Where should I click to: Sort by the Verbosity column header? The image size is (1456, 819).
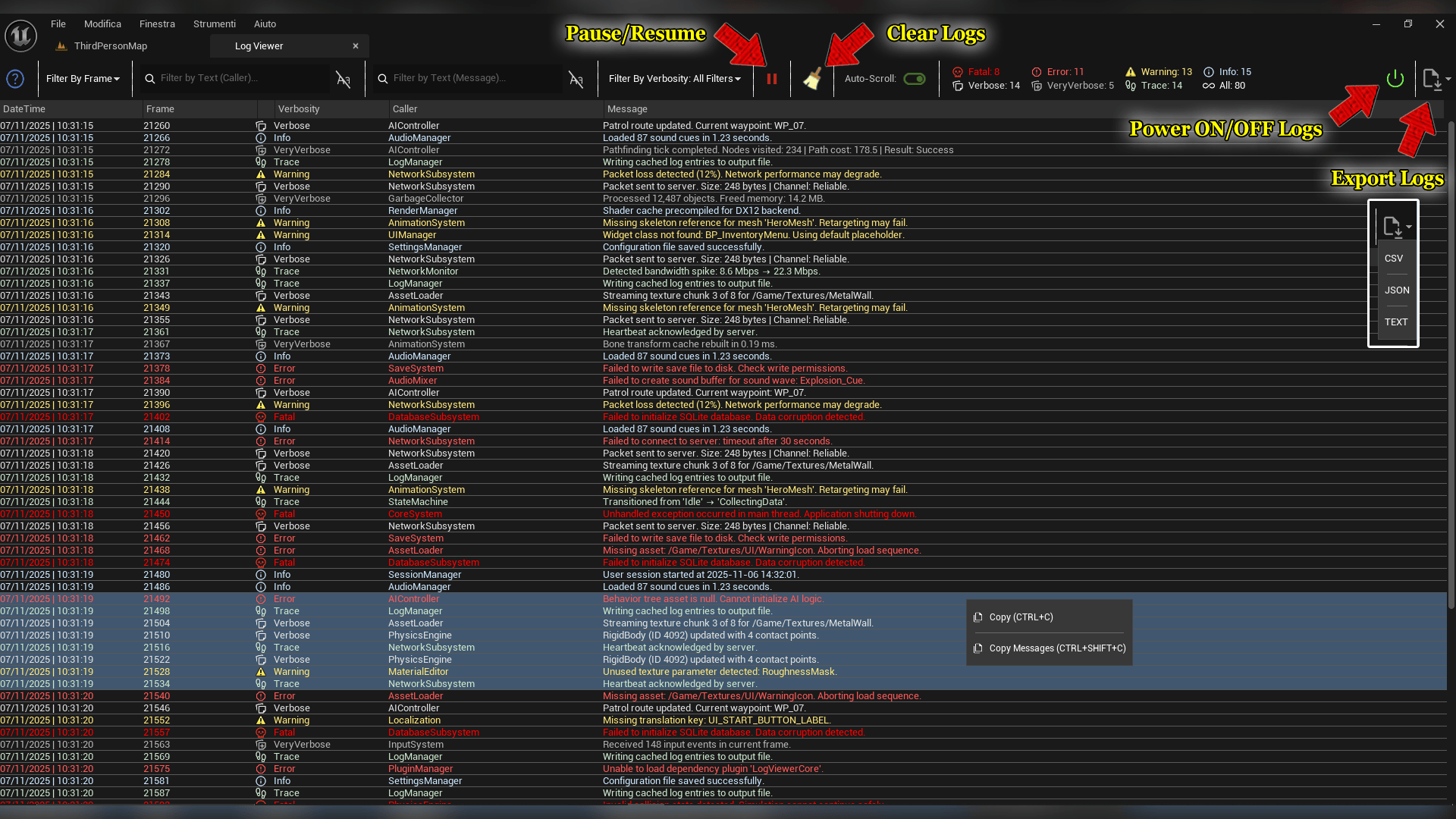pos(331,109)
